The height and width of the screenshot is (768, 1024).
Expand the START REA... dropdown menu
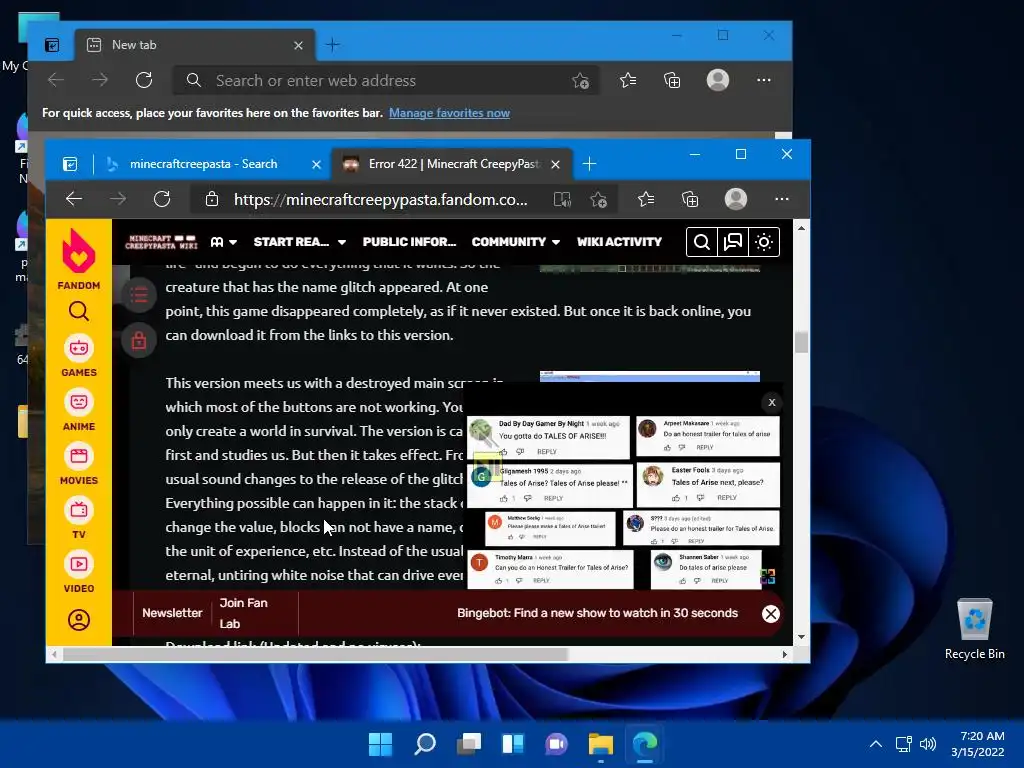[x=300, y=242]
